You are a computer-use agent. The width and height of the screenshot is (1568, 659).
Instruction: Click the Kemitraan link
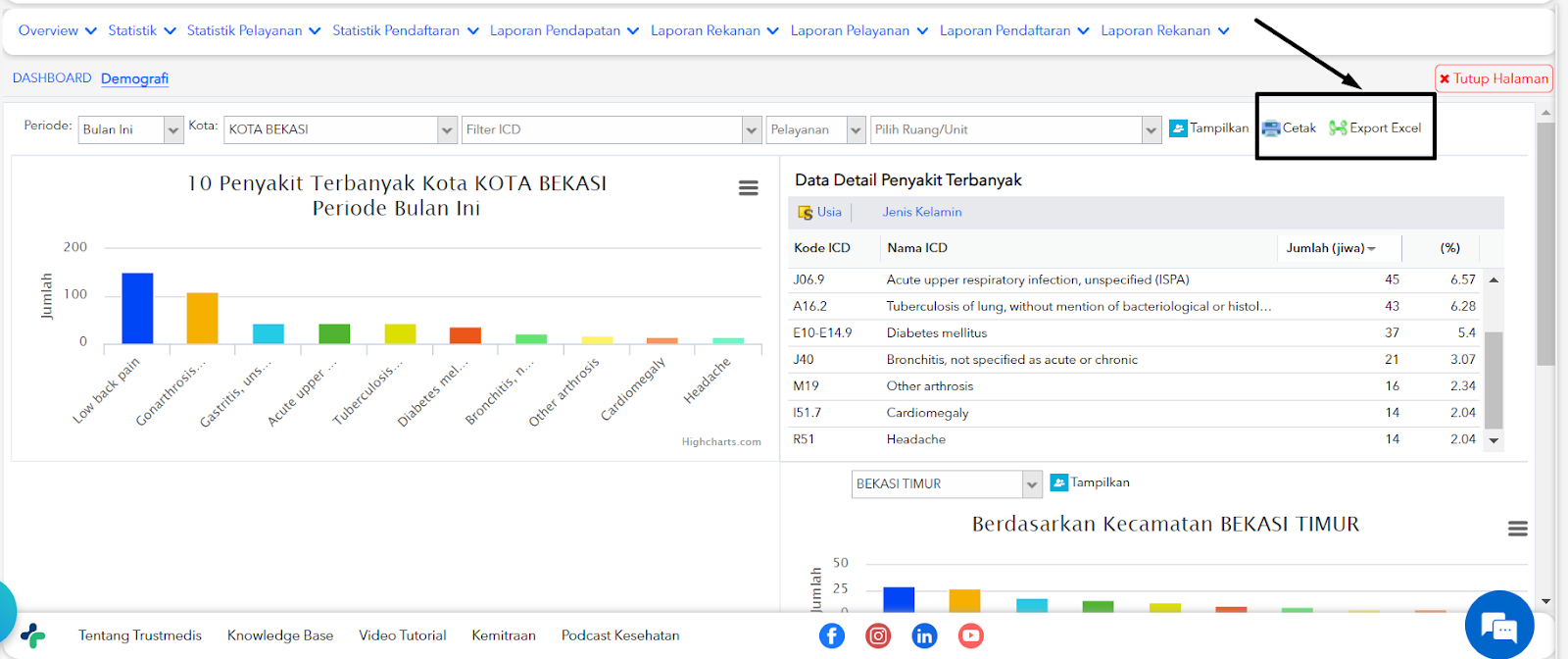pos(504,635)
